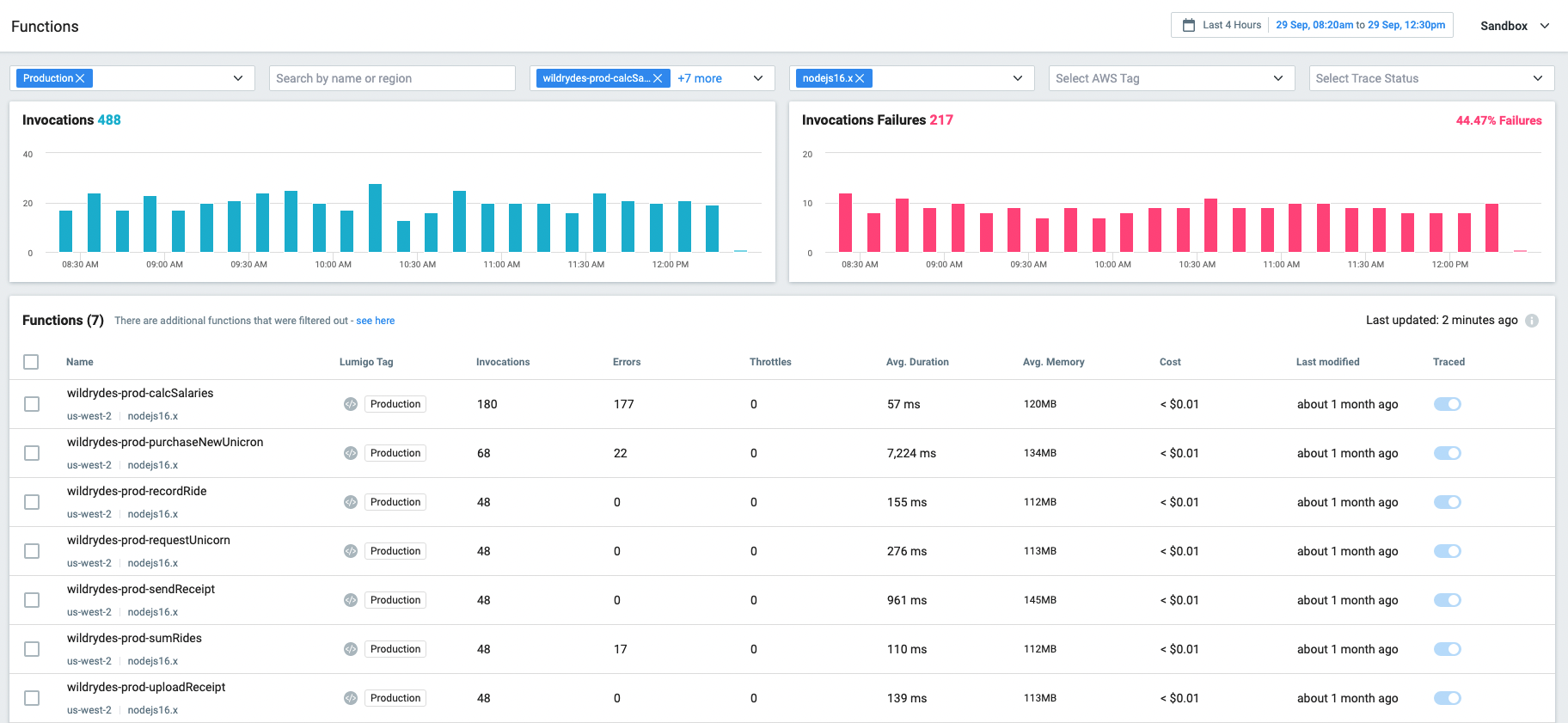Expand the function names filter dropdown arrow
The width and height of the screenshot is (1568, 723).
pyautogui.click(x=758, y=78)
